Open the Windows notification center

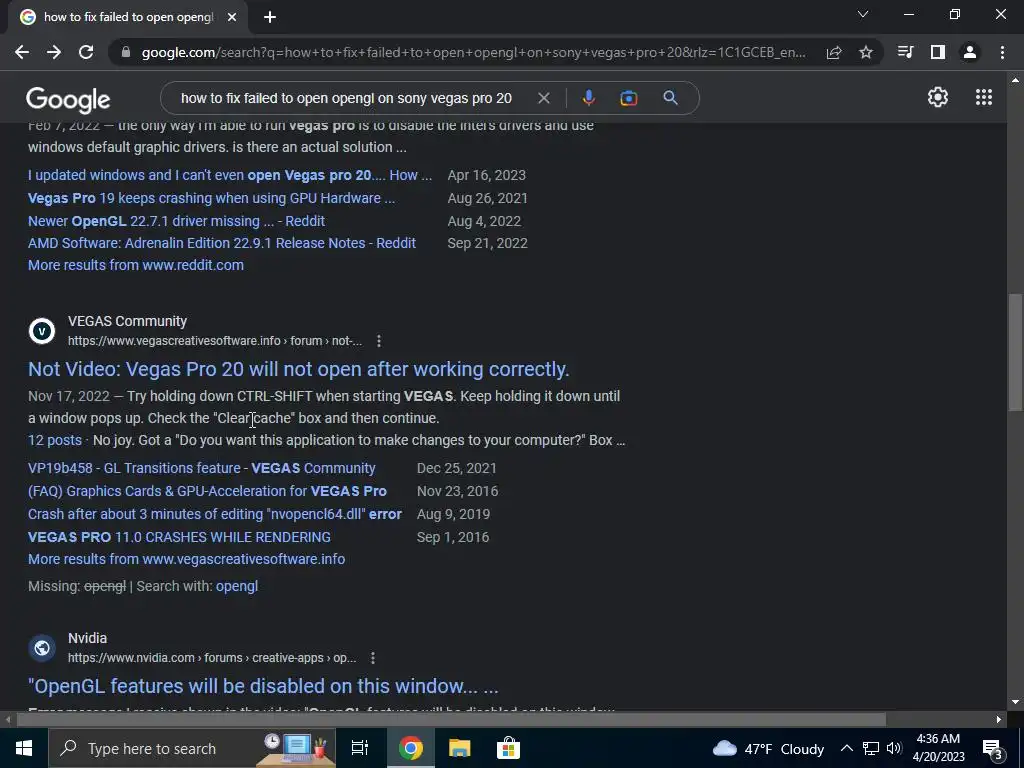[x=992, y=749]
